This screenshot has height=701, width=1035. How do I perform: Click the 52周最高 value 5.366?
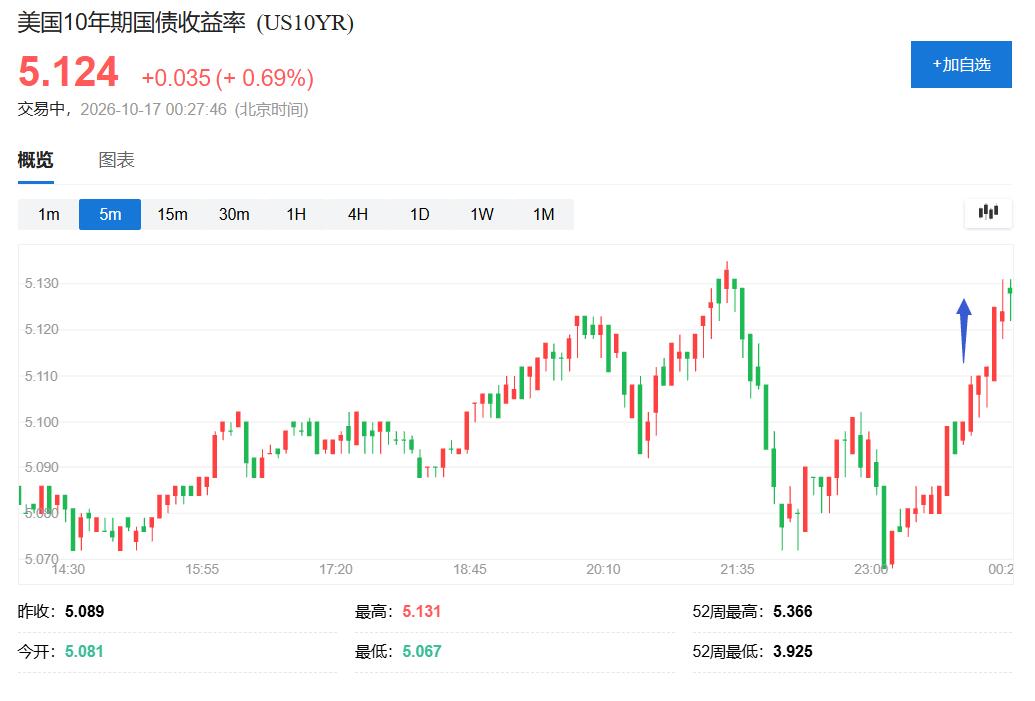click(793, 611)
